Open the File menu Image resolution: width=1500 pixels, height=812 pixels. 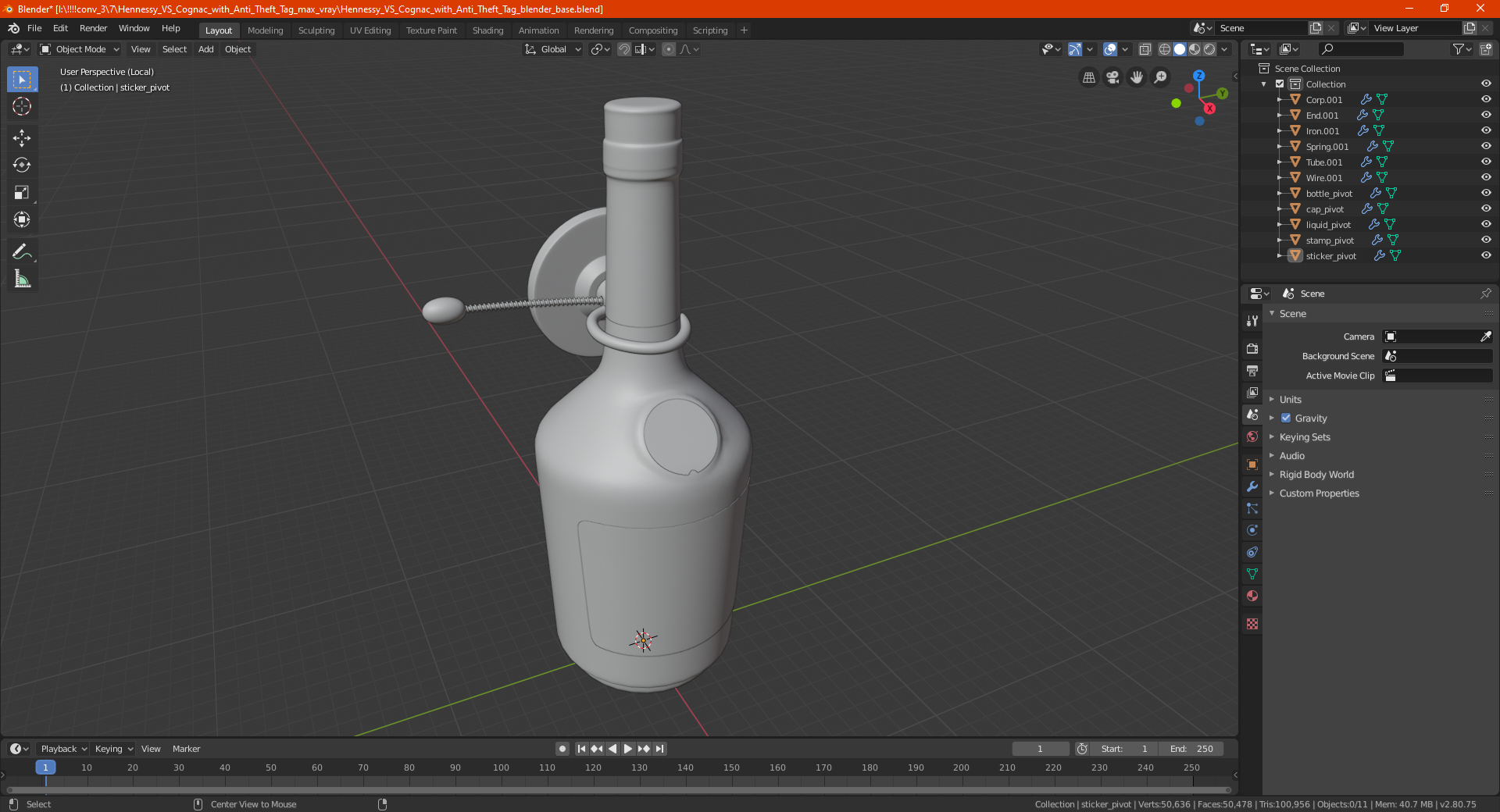[34, 28]
